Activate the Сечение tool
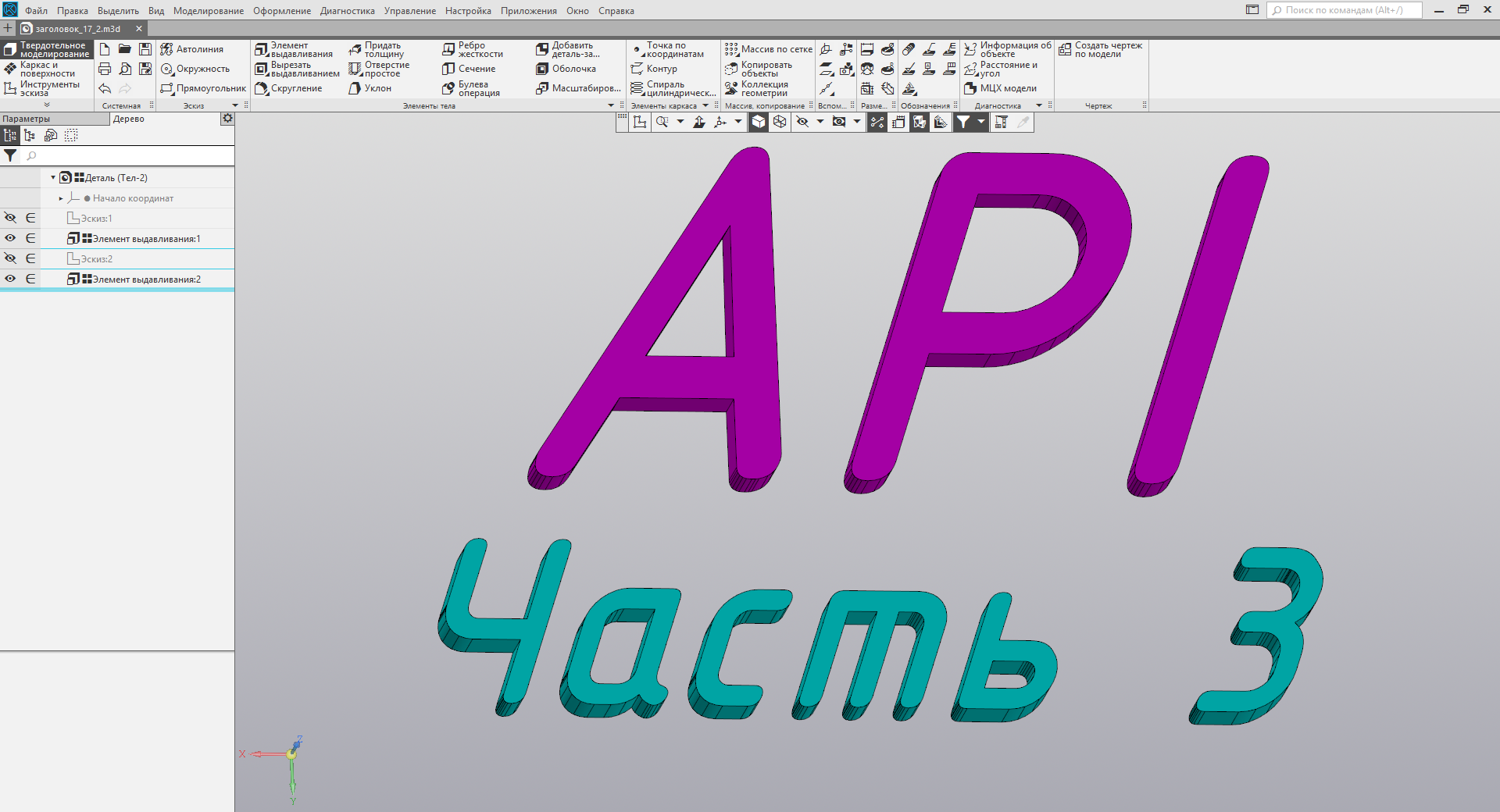 pyautogui.click(x=473, y=69)
